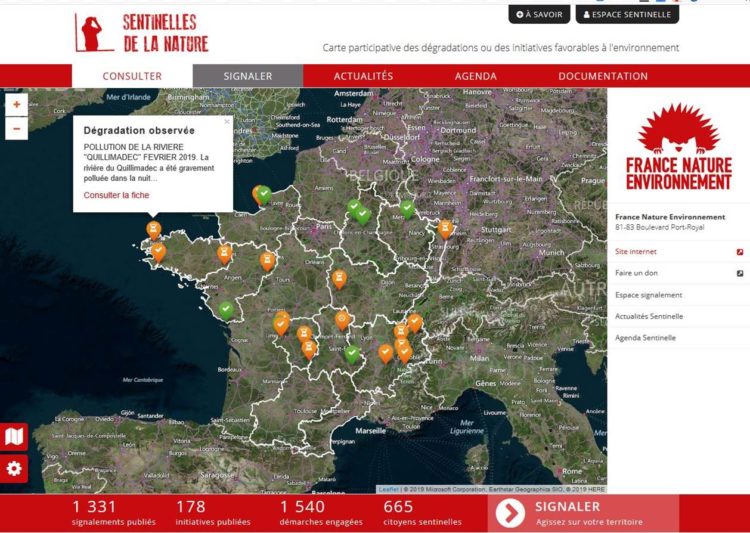Switch to the Consulter tab
750x533 pixels.
click(x=132, y=76)
